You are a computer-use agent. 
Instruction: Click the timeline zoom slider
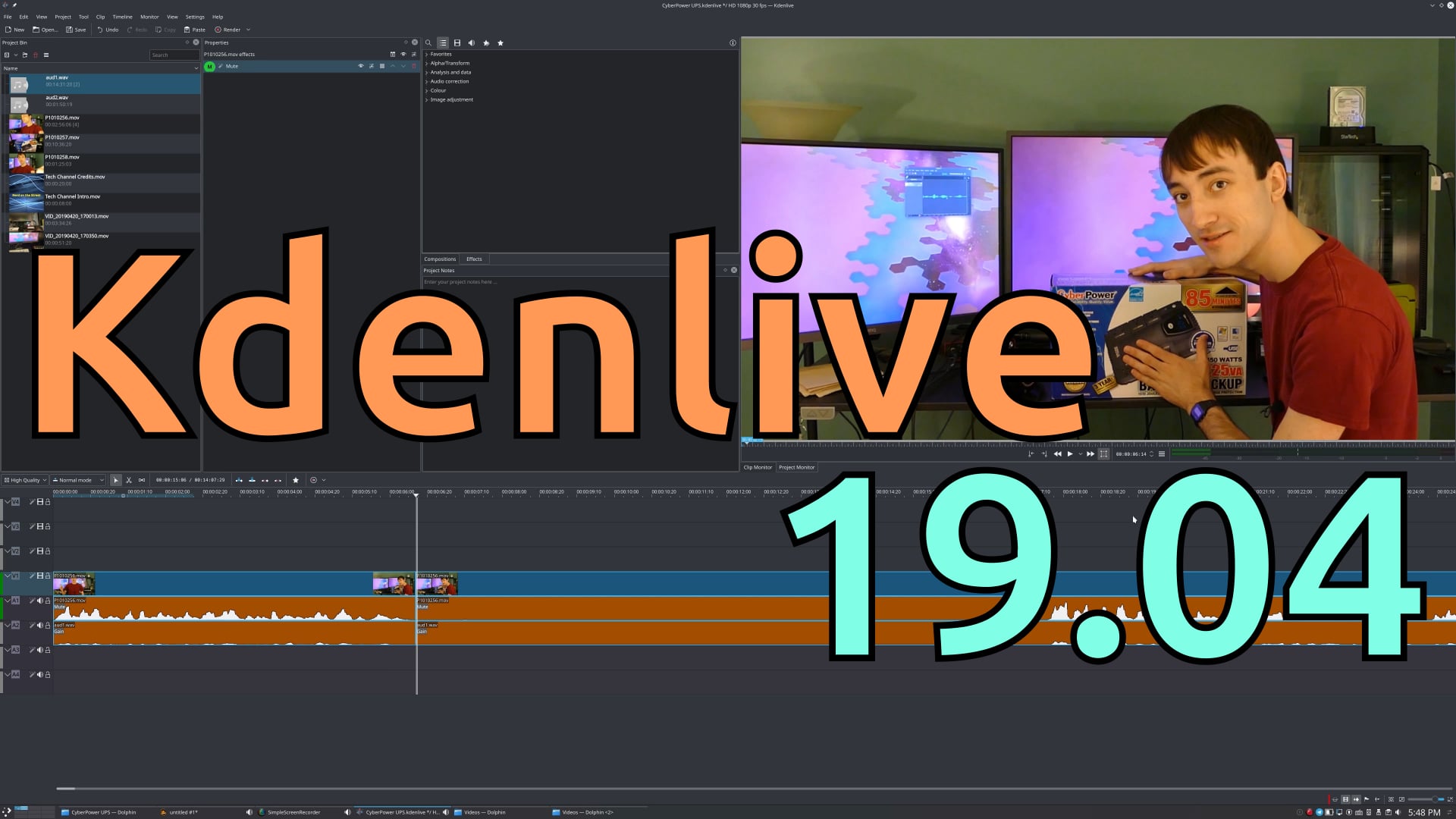tap(1426, 799)
